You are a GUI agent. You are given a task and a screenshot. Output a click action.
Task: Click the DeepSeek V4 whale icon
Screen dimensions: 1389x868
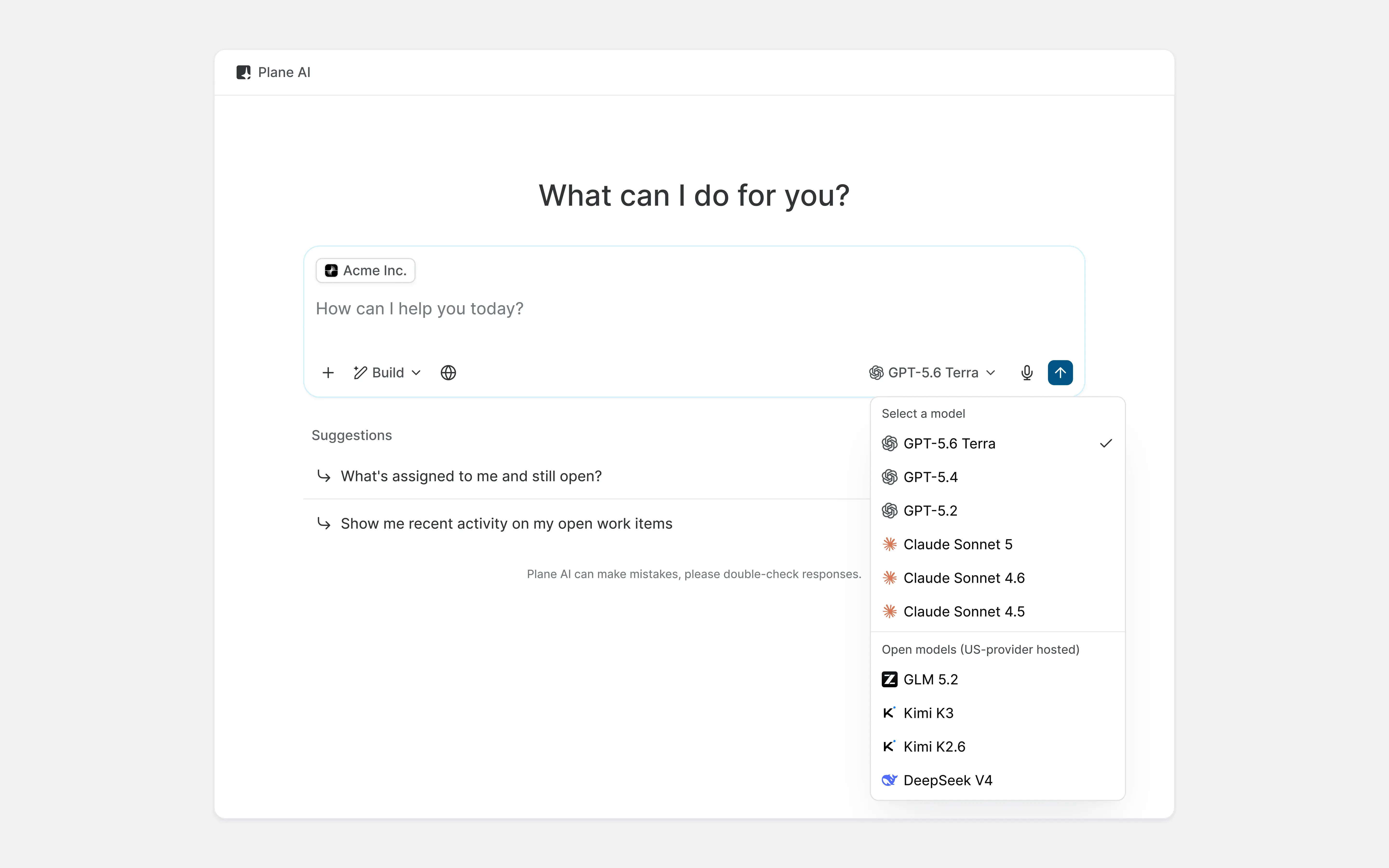pos(890,780)
